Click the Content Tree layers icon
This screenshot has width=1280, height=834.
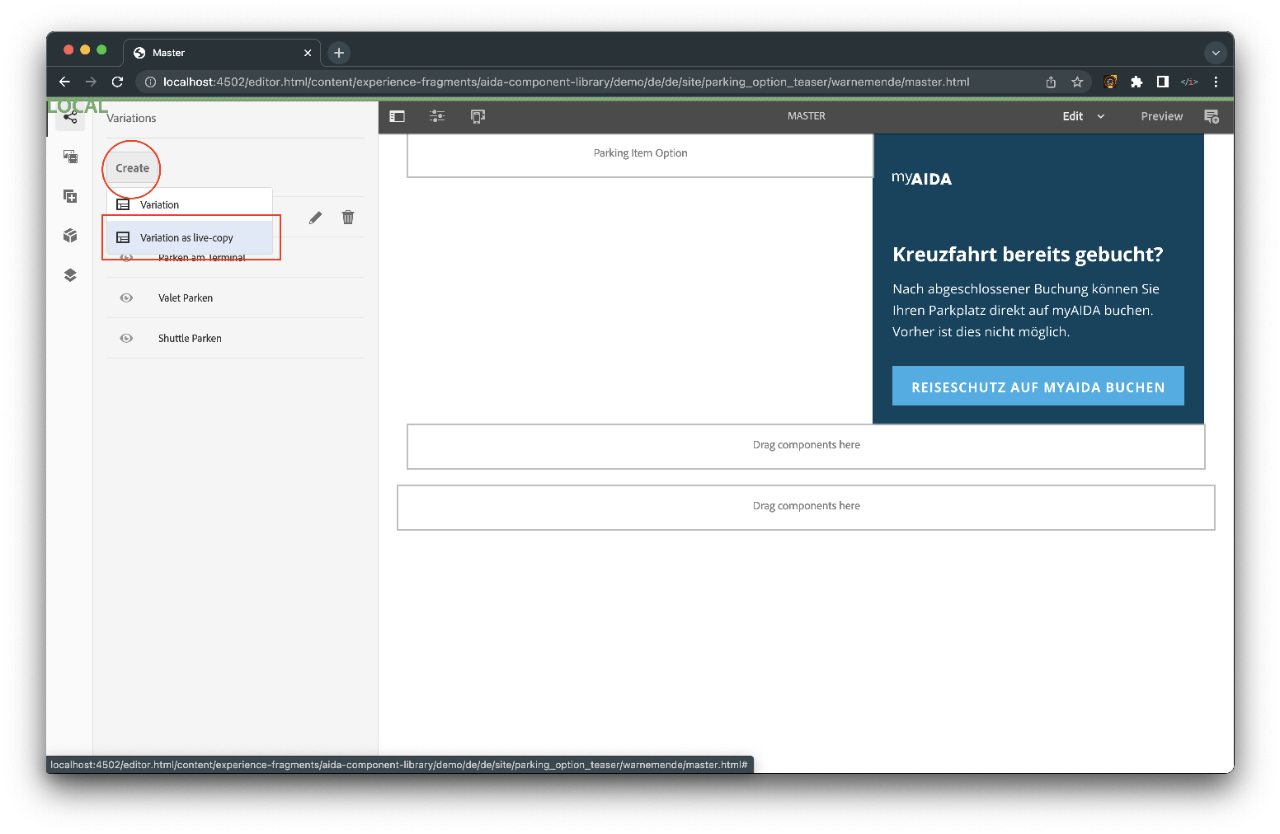pyautogui.click(x=70, y=275)
